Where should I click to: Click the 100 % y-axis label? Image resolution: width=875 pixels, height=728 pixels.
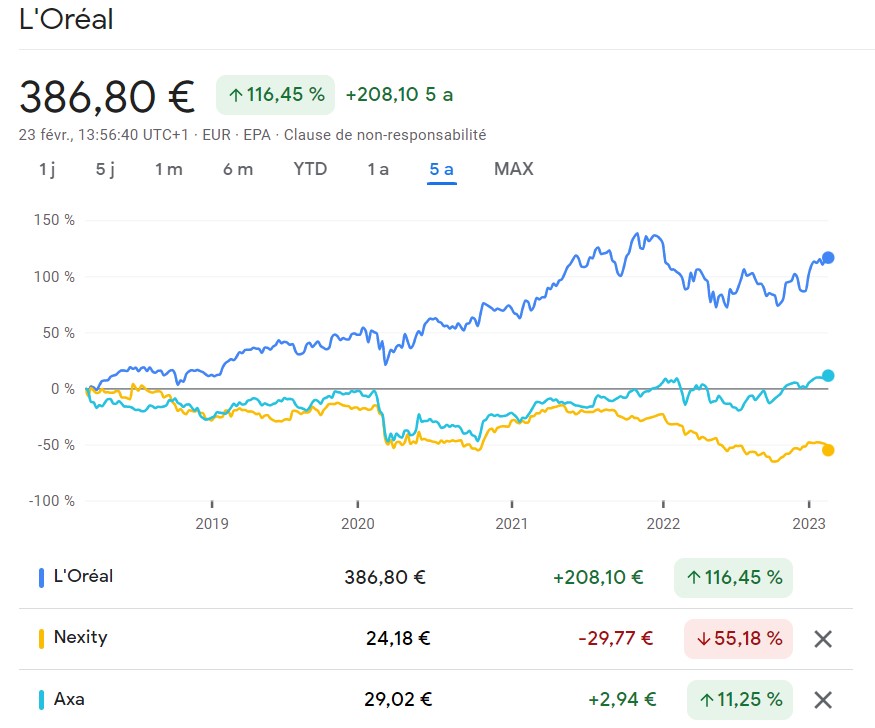[x=54, y=277]
